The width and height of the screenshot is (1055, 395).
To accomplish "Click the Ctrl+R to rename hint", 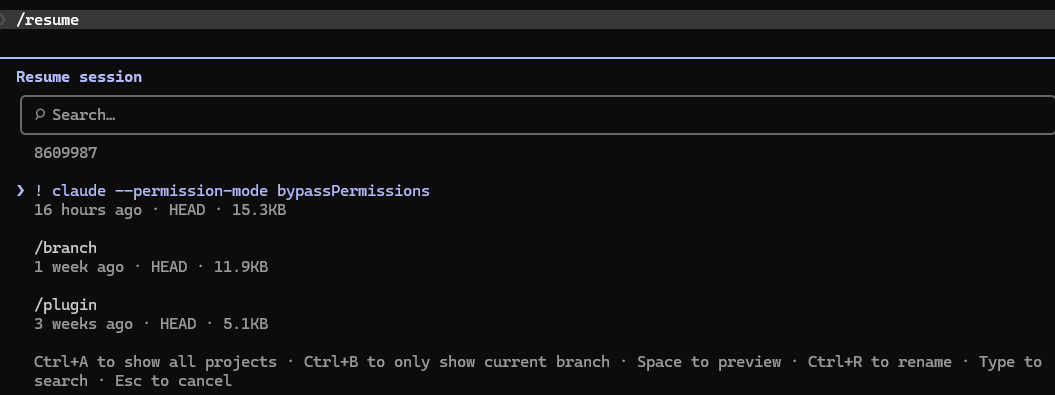I will 880,362.
